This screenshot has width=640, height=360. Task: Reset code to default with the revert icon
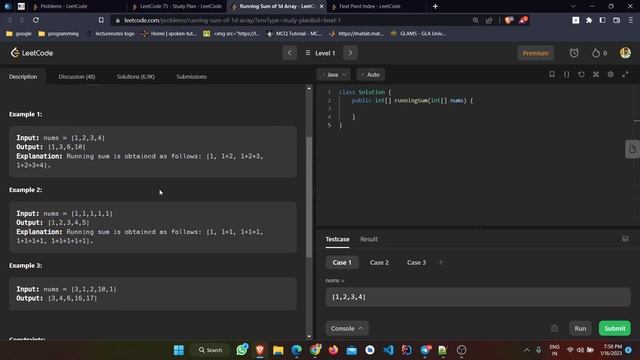[581, 74]
